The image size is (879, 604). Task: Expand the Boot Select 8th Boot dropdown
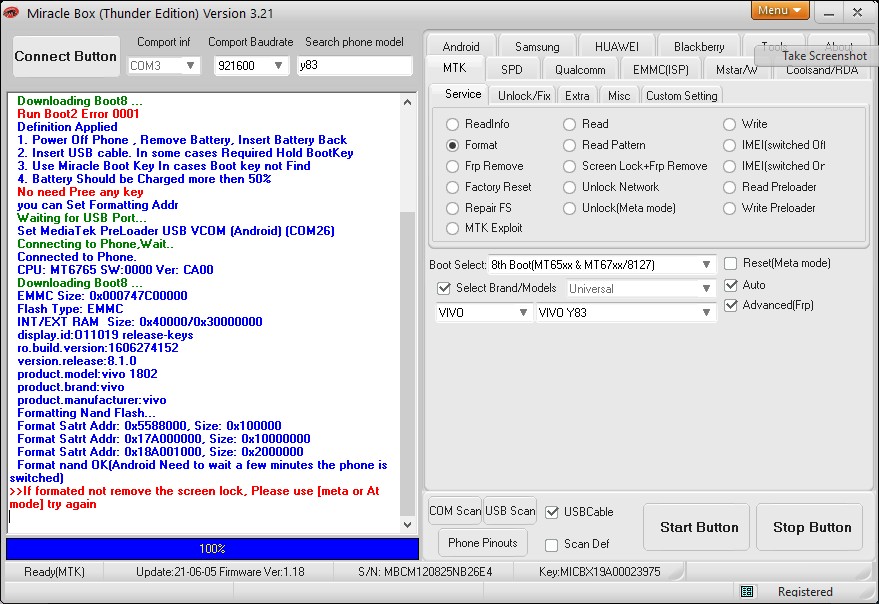coord(706,265)
